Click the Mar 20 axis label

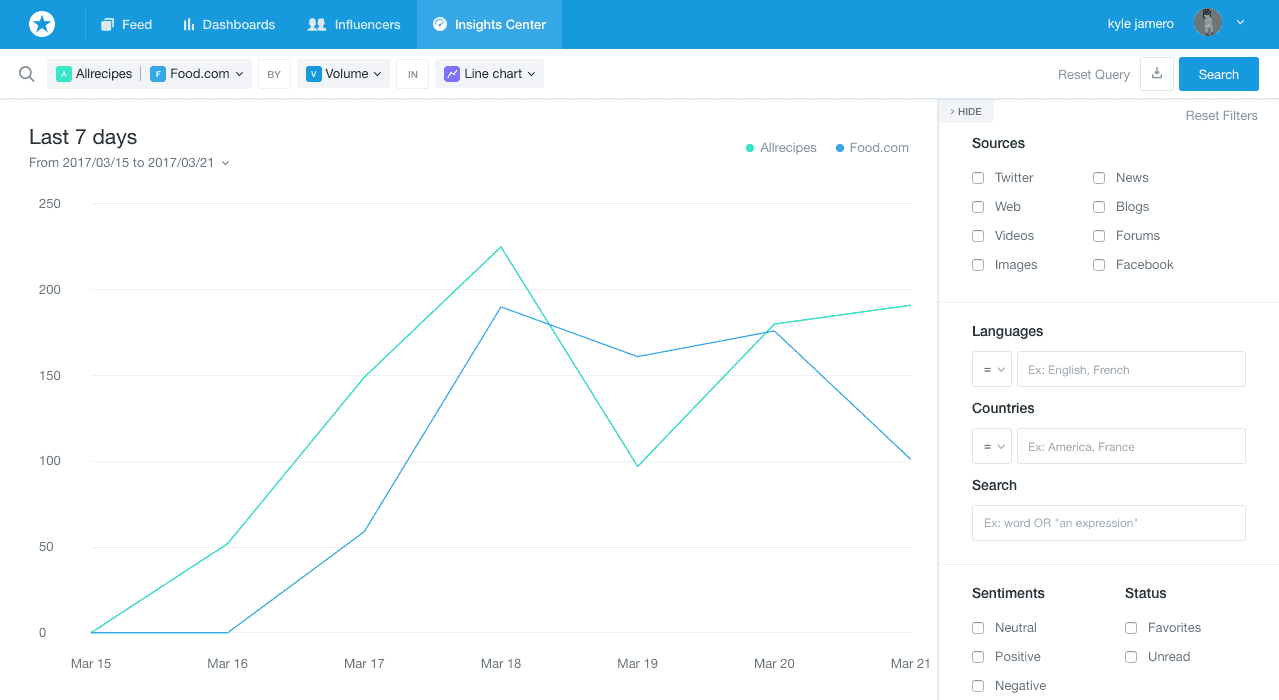[x=774, y=664]
